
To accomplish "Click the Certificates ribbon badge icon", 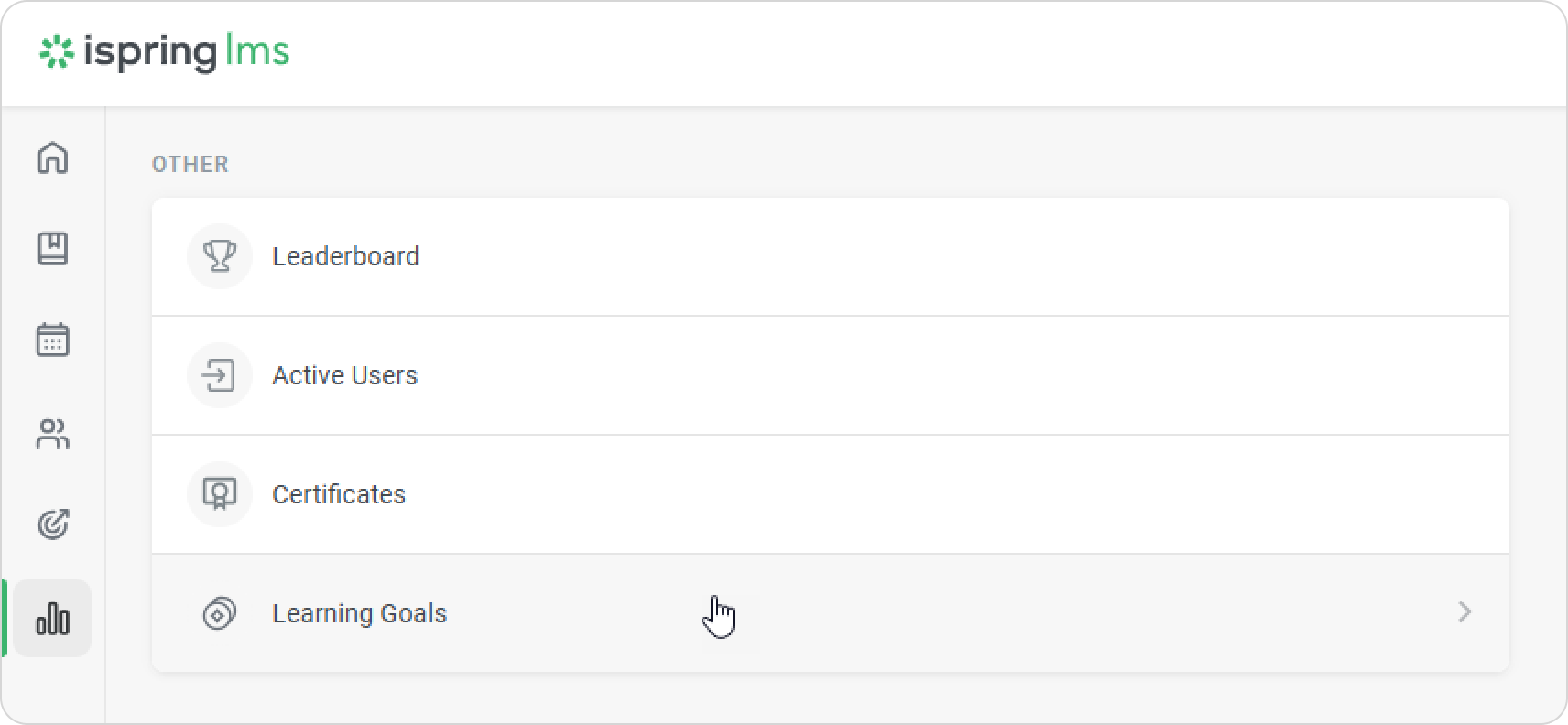I will (x=220, y=494).
